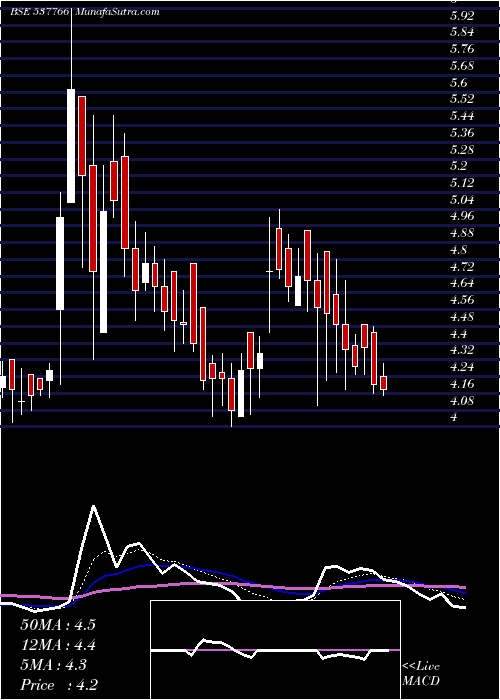Click the 5.36 price axis label
The image size is (500, 700).
(462, 133)
